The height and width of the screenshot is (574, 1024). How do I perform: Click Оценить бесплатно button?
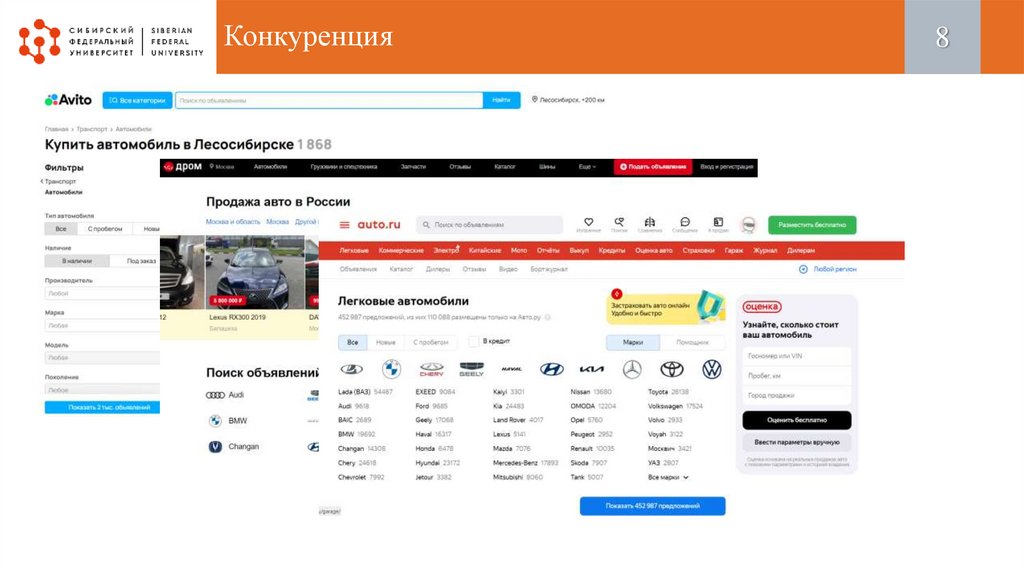tap(797, 420)
